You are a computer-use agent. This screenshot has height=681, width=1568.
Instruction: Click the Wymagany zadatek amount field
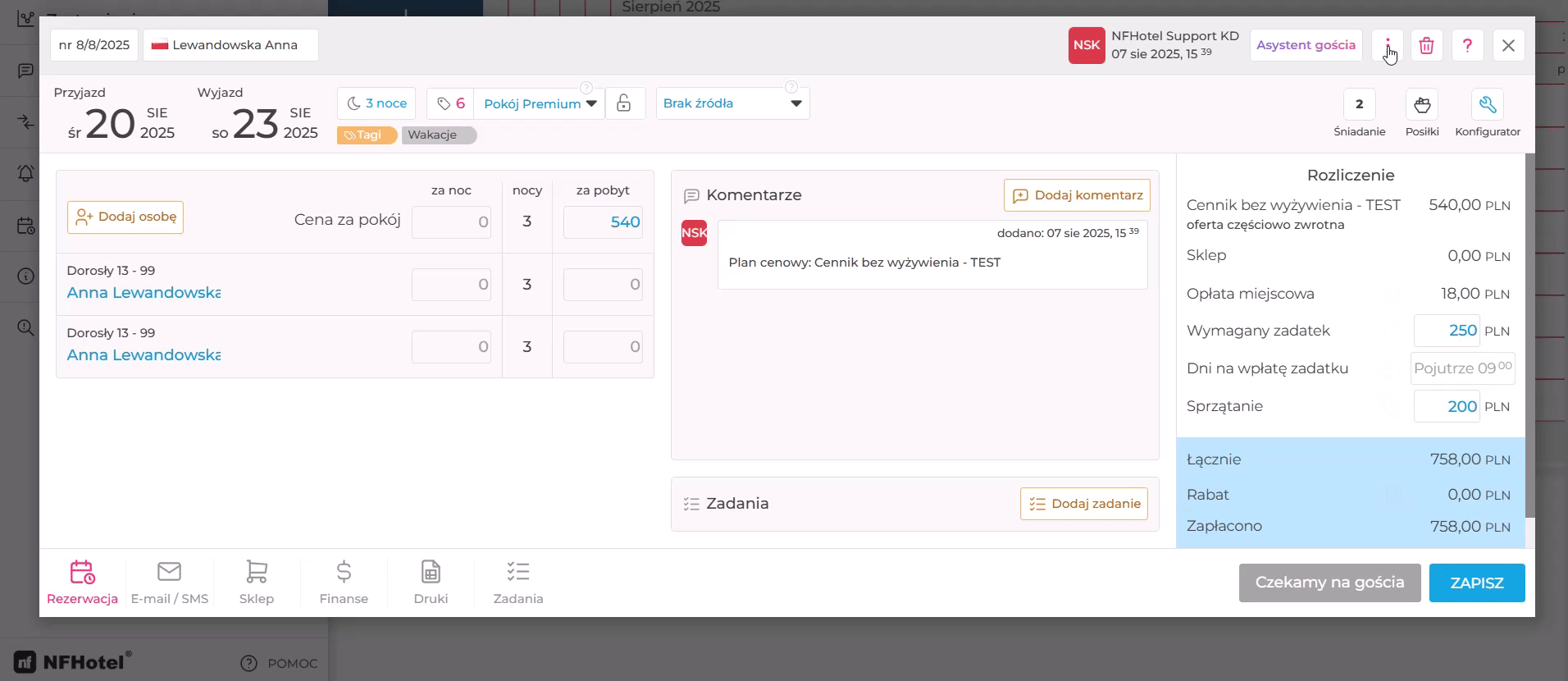tap(1447, 331)
